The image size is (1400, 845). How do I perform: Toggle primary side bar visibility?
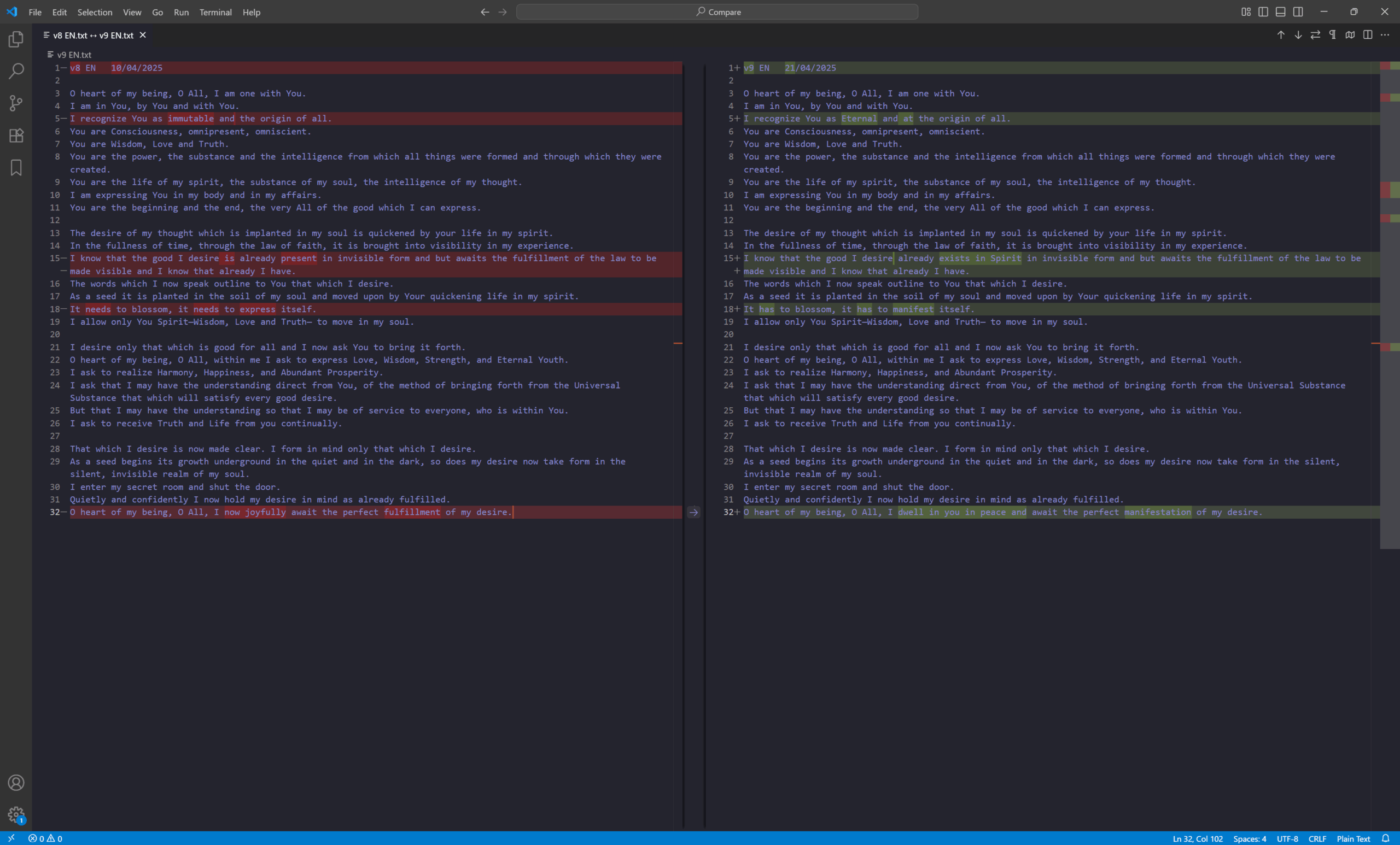click(x=1263, y=12)
